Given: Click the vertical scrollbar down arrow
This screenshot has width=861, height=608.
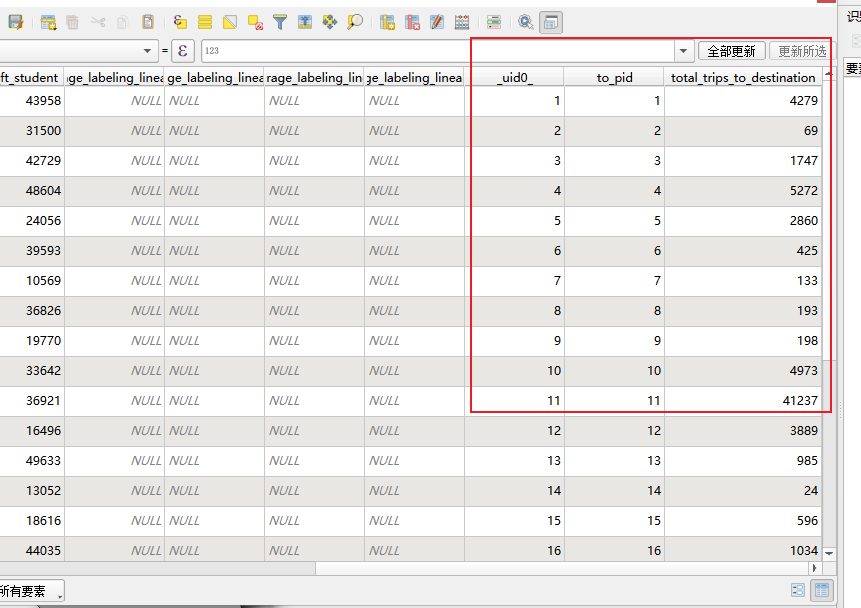Looking at the screenshot, I should pos(829,554).
